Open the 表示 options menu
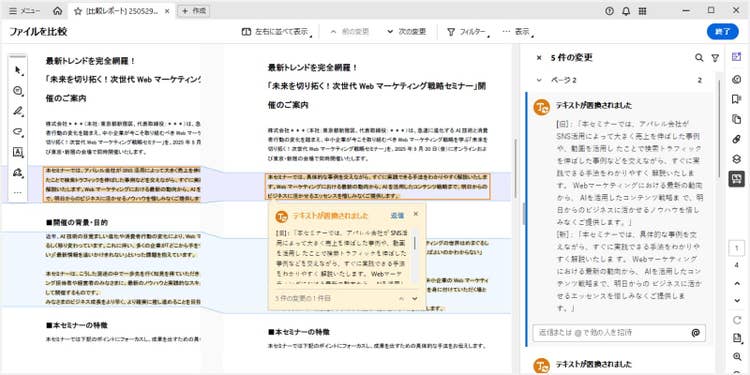This screenshot has width=750, height=375. (518, 32)
